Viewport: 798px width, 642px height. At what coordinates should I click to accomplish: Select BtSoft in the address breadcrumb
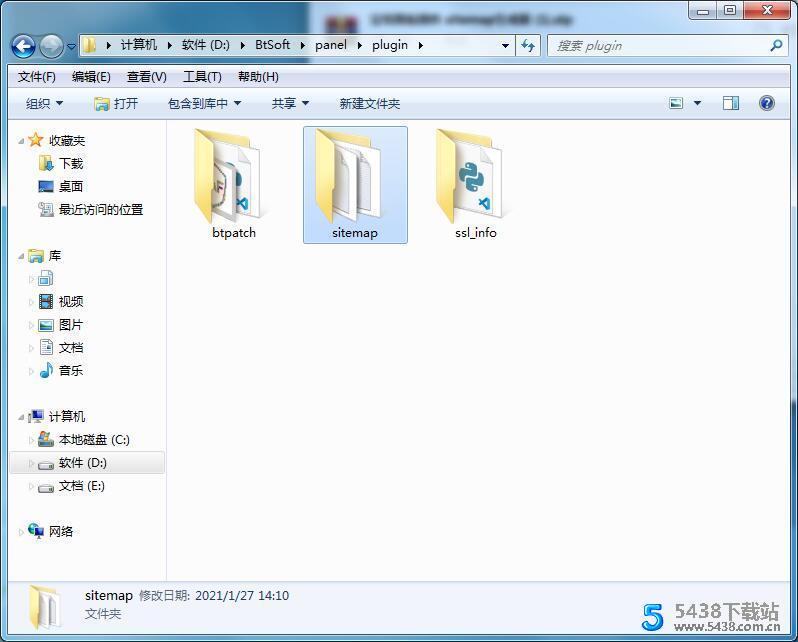click(x=272, y=45)
